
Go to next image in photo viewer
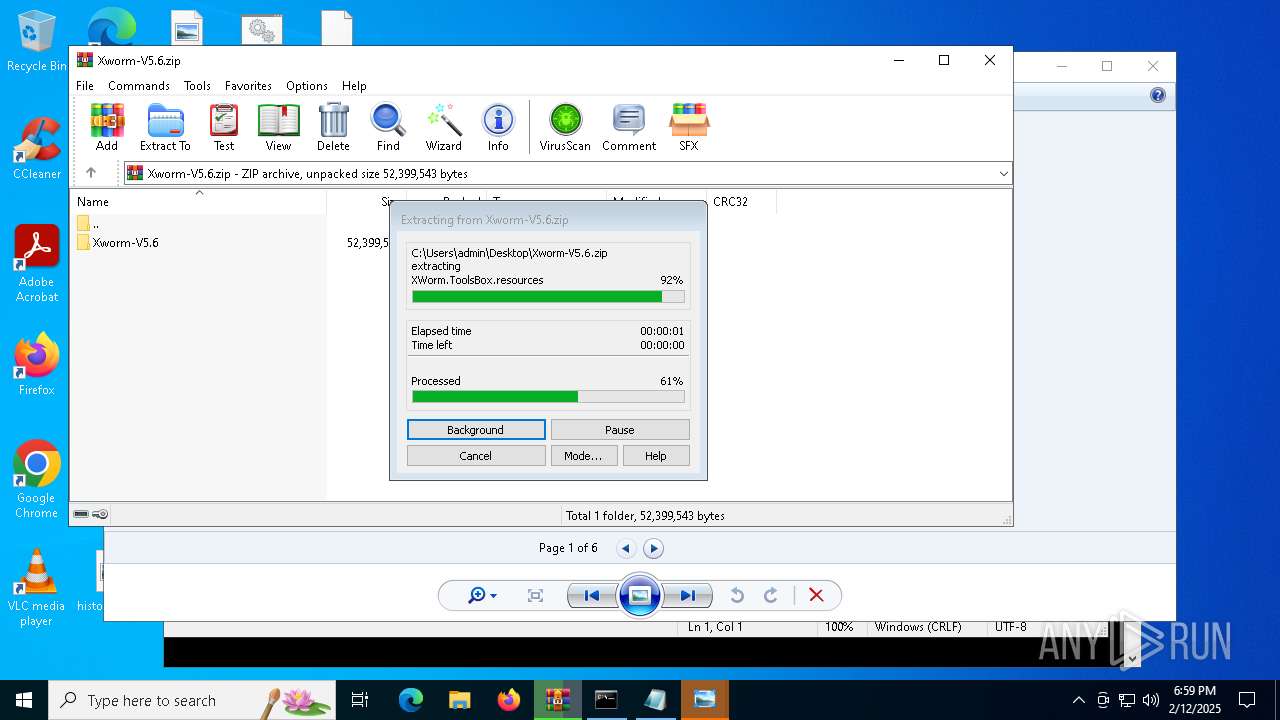click(688, 595)
